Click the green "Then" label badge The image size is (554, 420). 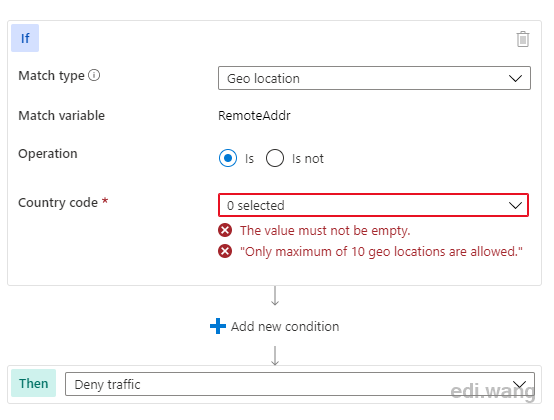(x=34, y=383)
